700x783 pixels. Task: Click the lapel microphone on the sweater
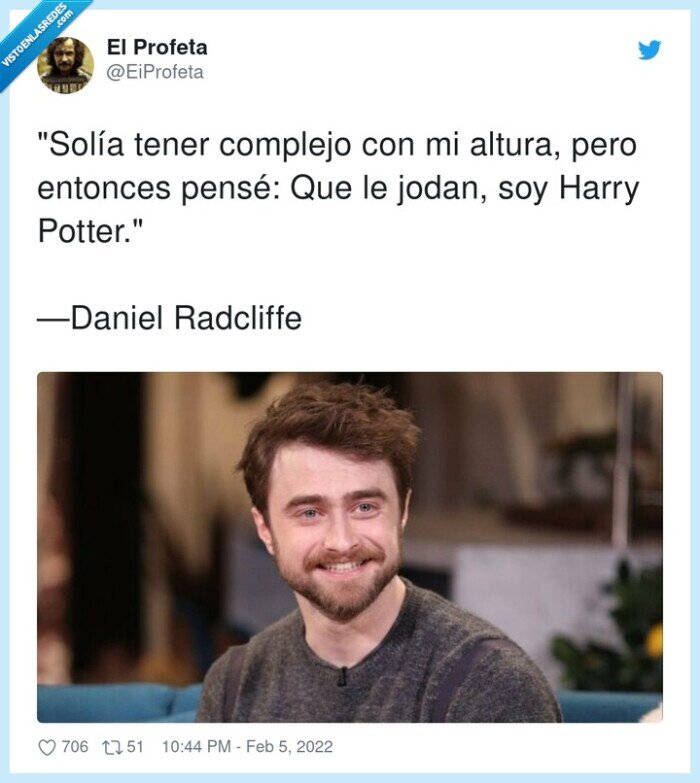[x=342, y=677]
